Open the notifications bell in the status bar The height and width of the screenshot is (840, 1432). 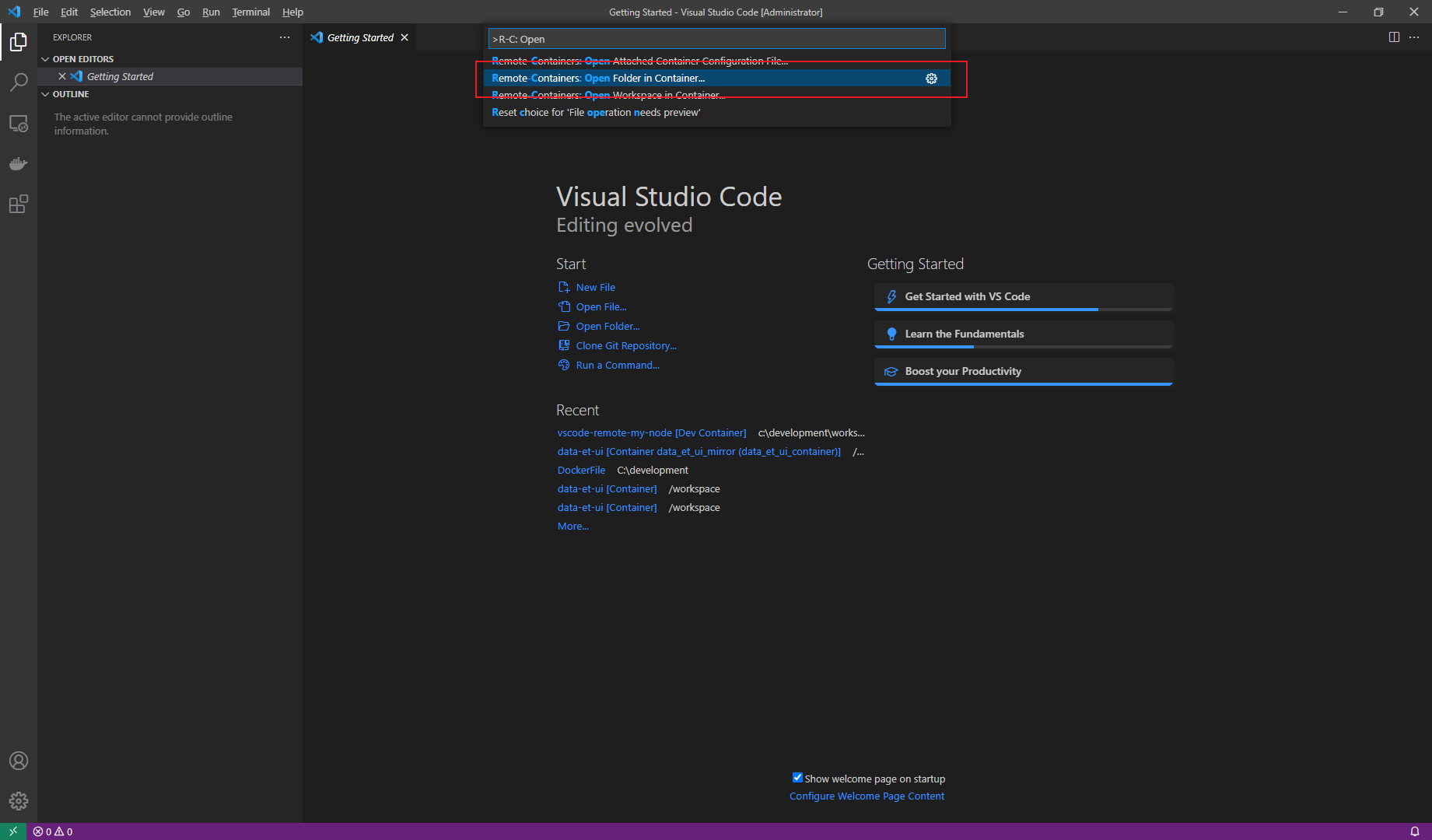coord(1415,831)
